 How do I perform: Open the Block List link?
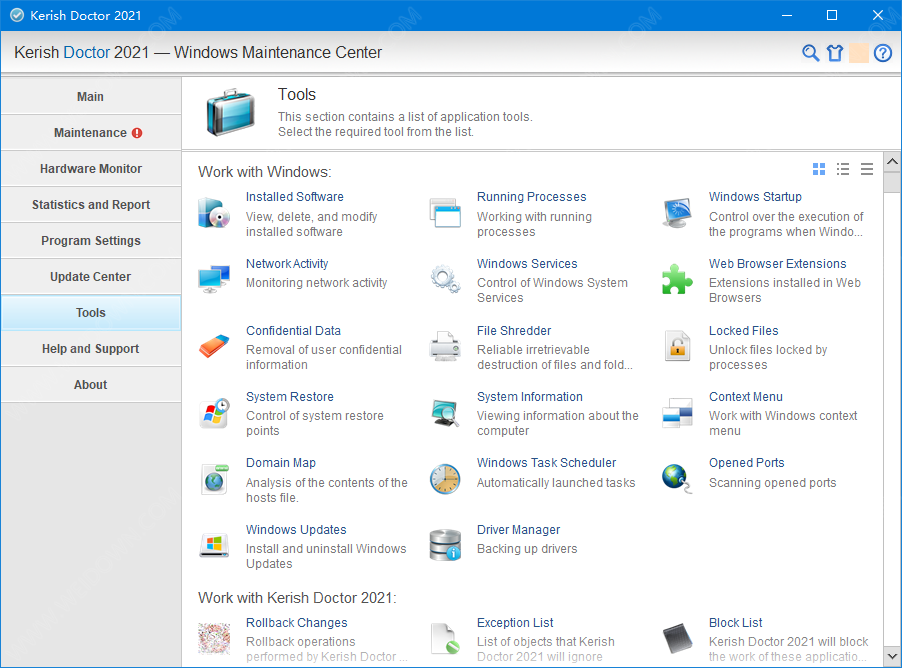coord(735,623)
